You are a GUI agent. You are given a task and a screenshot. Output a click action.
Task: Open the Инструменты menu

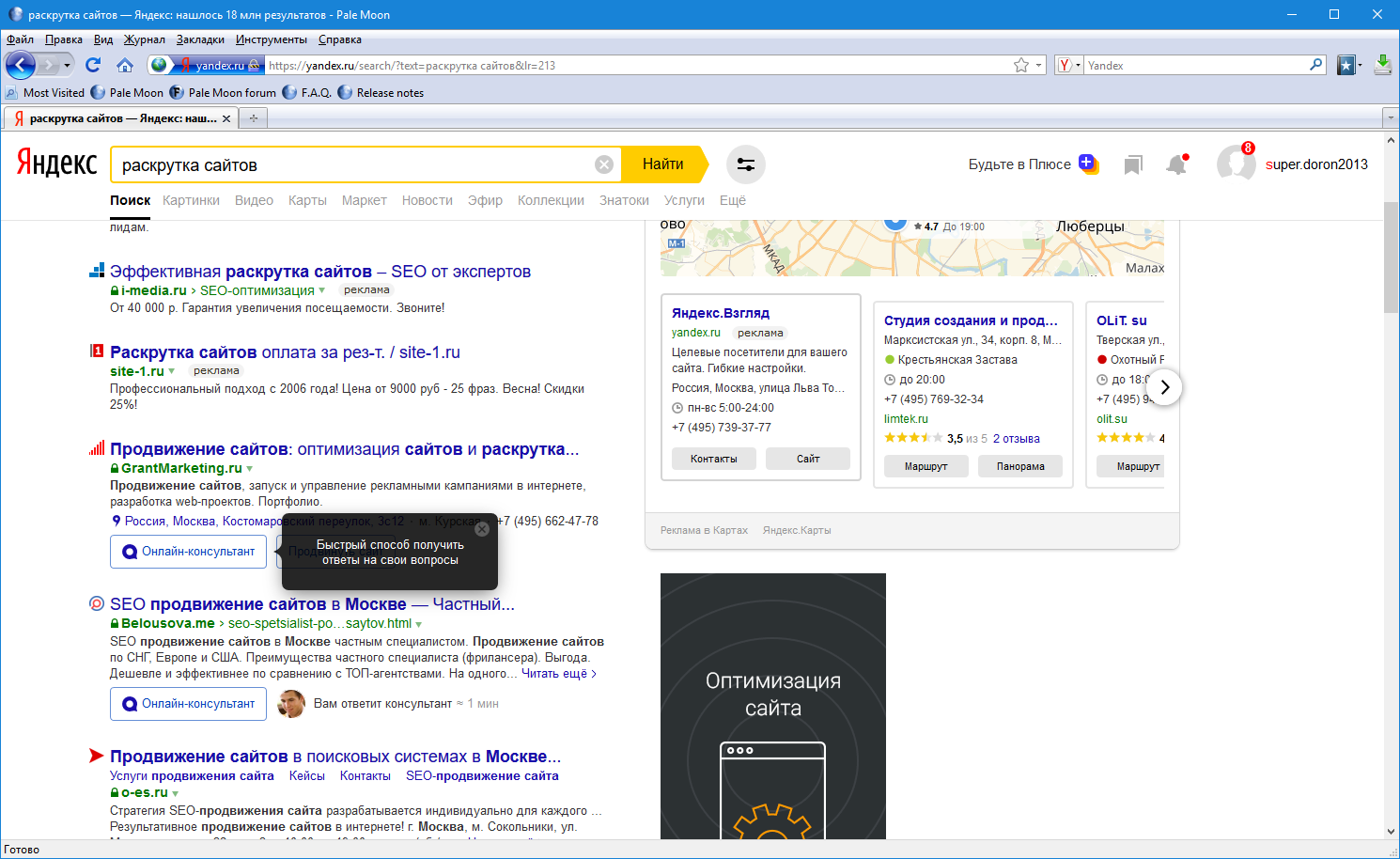(272, 39)
